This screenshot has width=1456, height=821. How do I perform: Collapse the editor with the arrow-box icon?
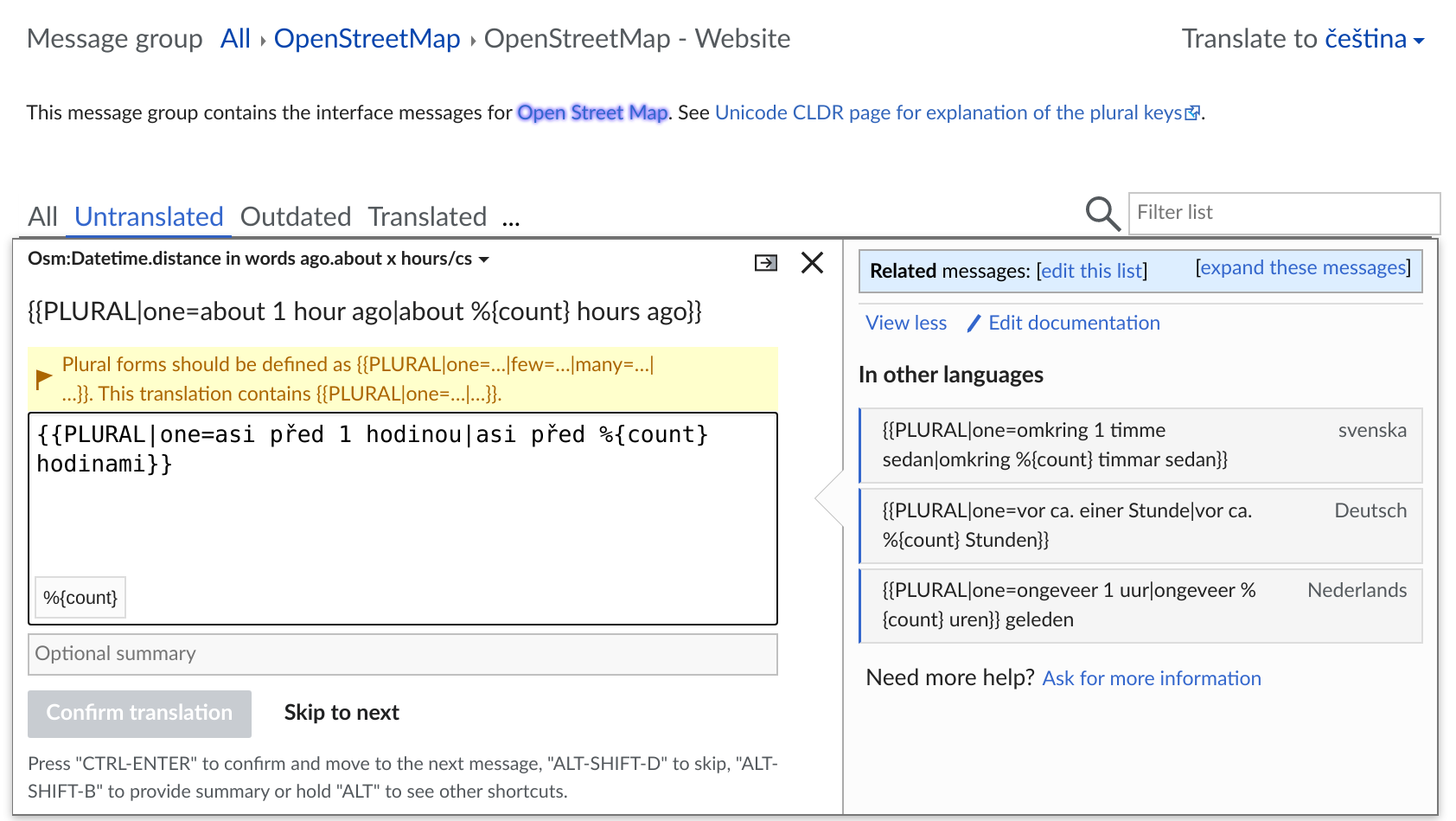click(x=766, y=263)
